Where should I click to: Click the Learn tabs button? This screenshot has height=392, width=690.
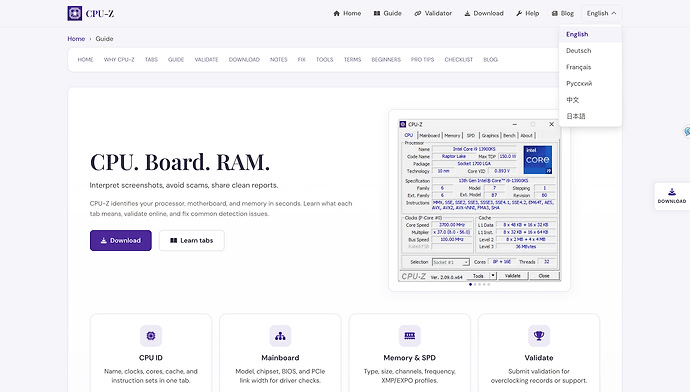[191, 241]
